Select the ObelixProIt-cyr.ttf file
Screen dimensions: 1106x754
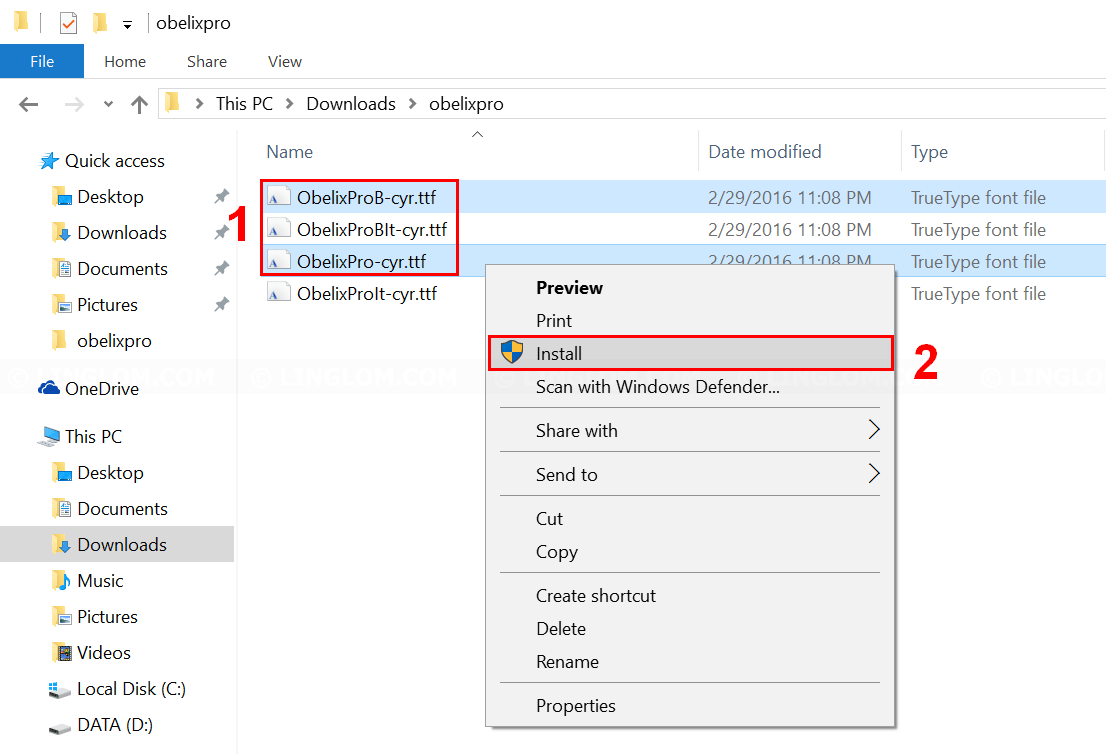pyautogui.click(x=367, y=293)
